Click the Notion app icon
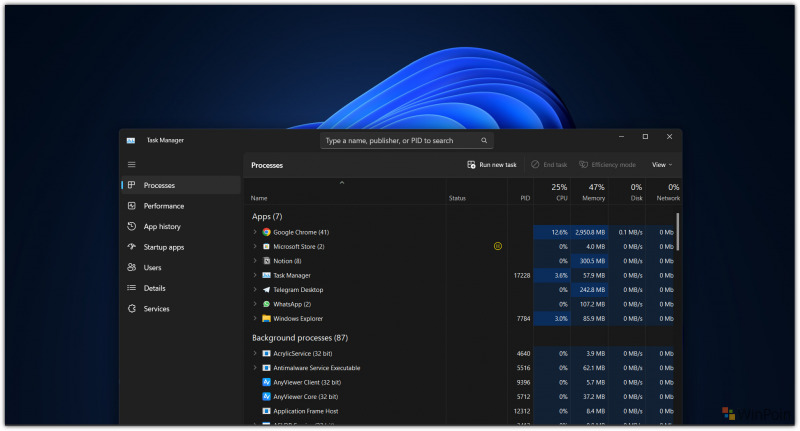The width and height of the screenshot is (800, 431). [x=266, y=261]
